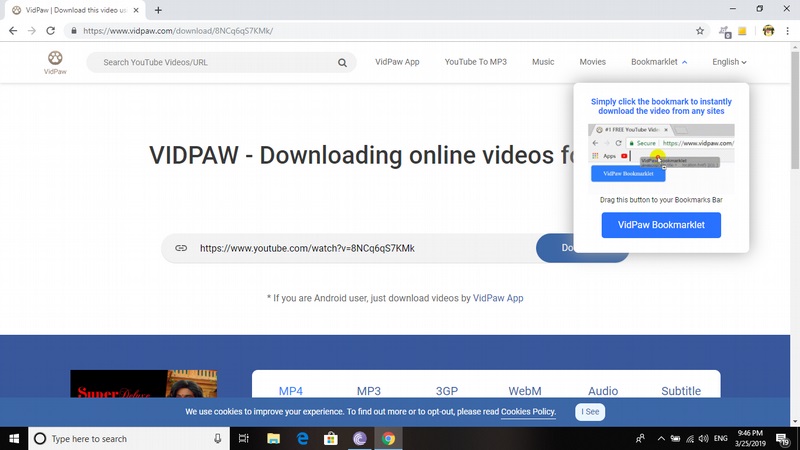This screenshot has width=800, height=450.
Task: Click the search magnifier icon
Action: 342,63
